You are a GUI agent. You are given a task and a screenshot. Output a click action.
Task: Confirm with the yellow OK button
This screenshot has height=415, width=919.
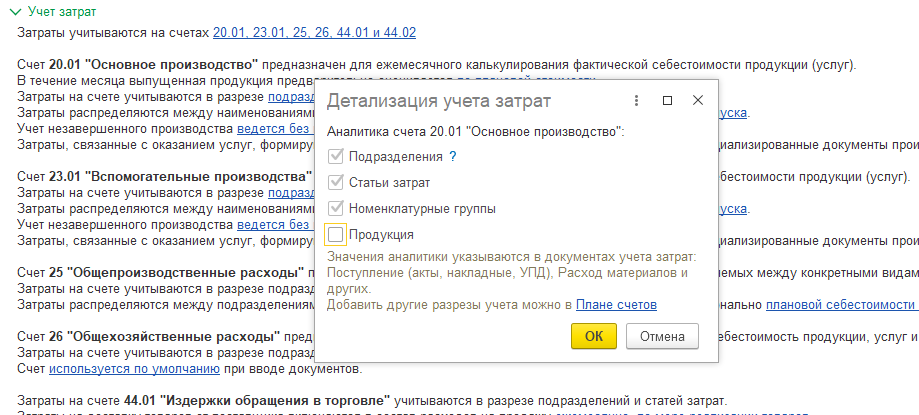(x=594, y=336)
